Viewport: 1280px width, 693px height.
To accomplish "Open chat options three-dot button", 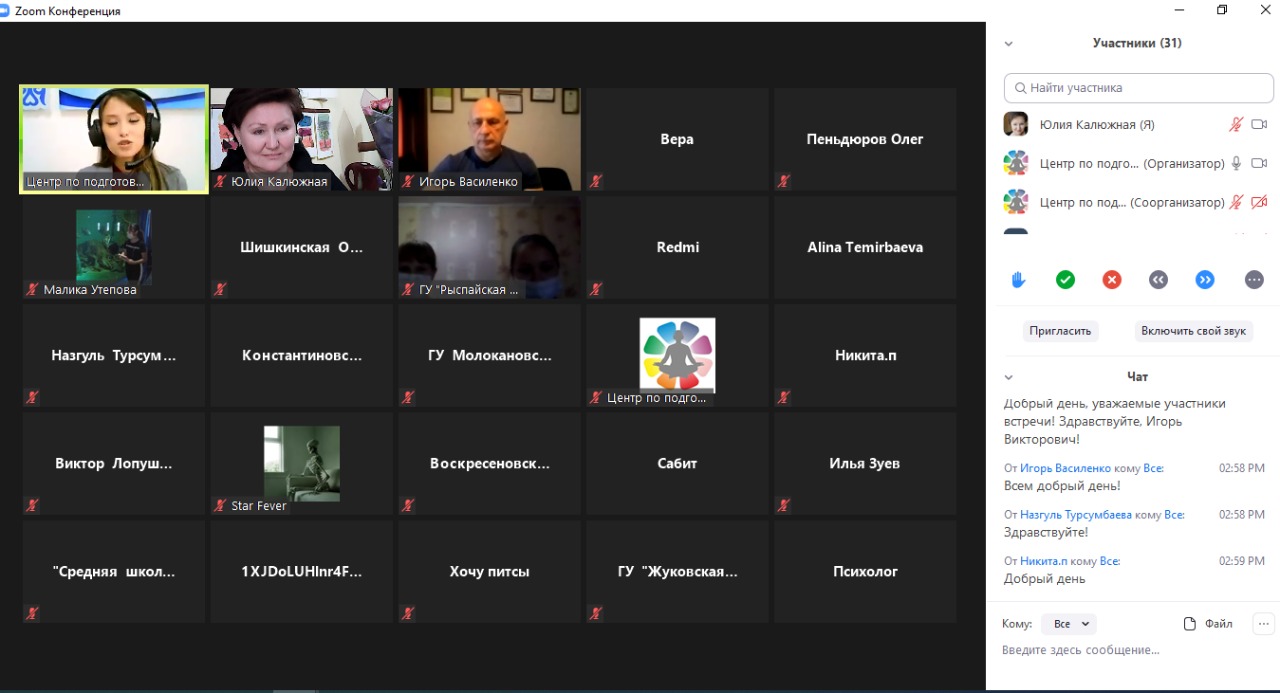I will [x=1263, y=624].
